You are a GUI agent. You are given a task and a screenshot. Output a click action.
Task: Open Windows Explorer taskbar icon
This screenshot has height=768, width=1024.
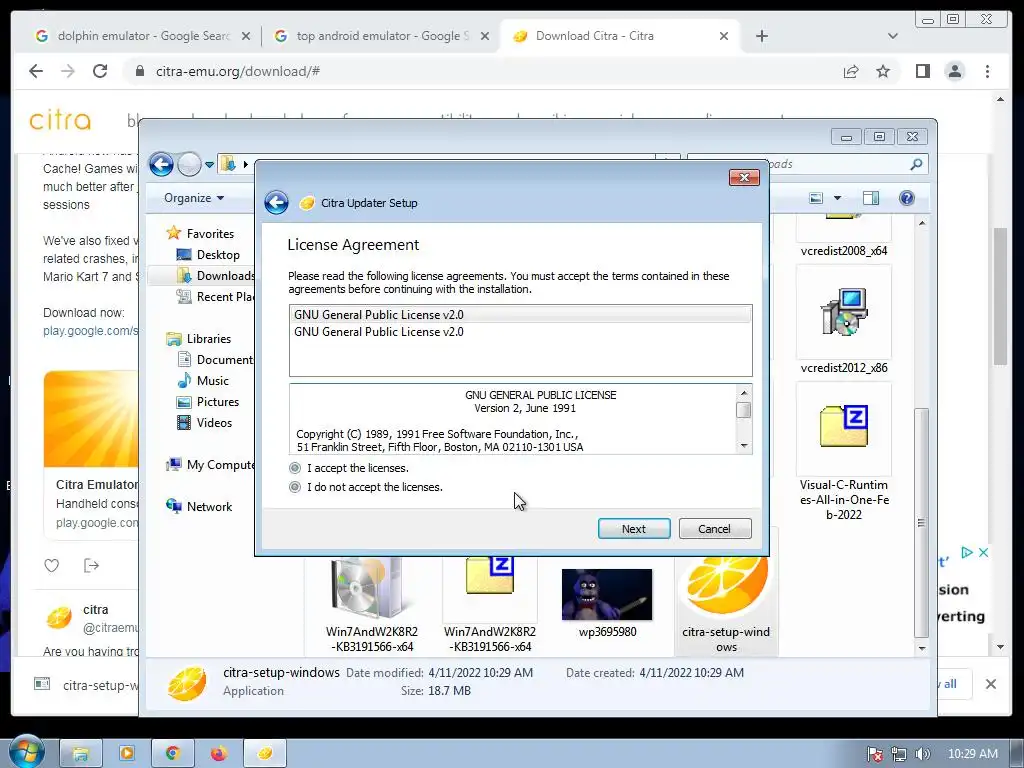81,754
